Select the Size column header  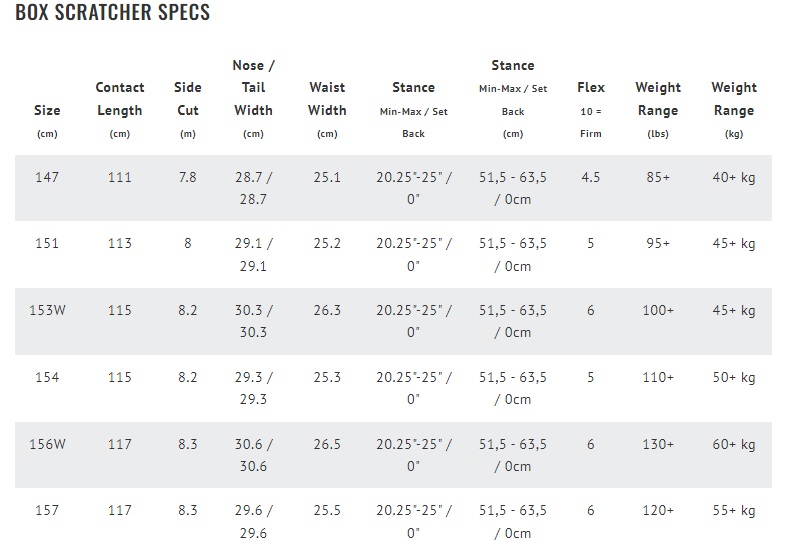tap(47, 121)
